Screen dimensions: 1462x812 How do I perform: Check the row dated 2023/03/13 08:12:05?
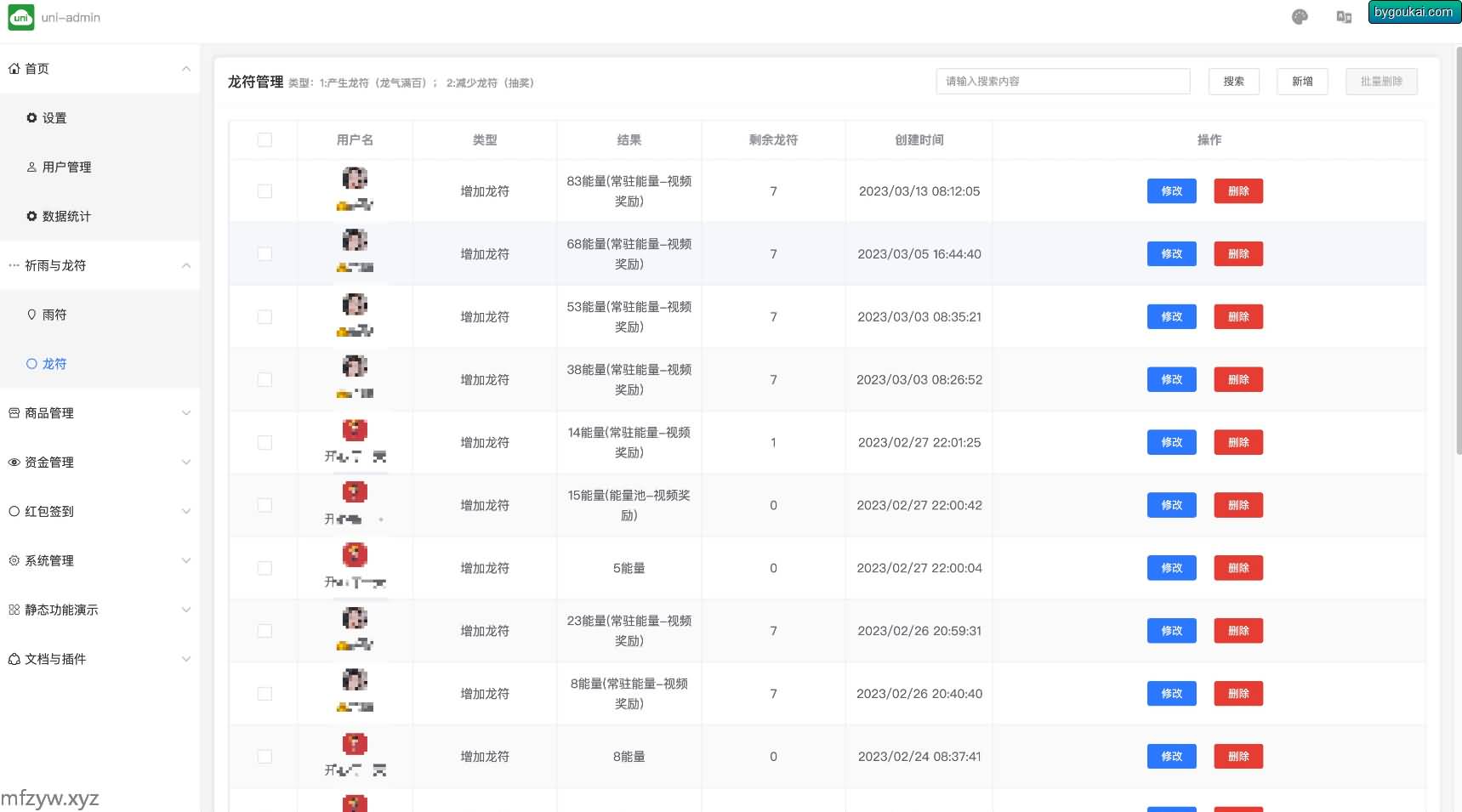tap(265, 191)
